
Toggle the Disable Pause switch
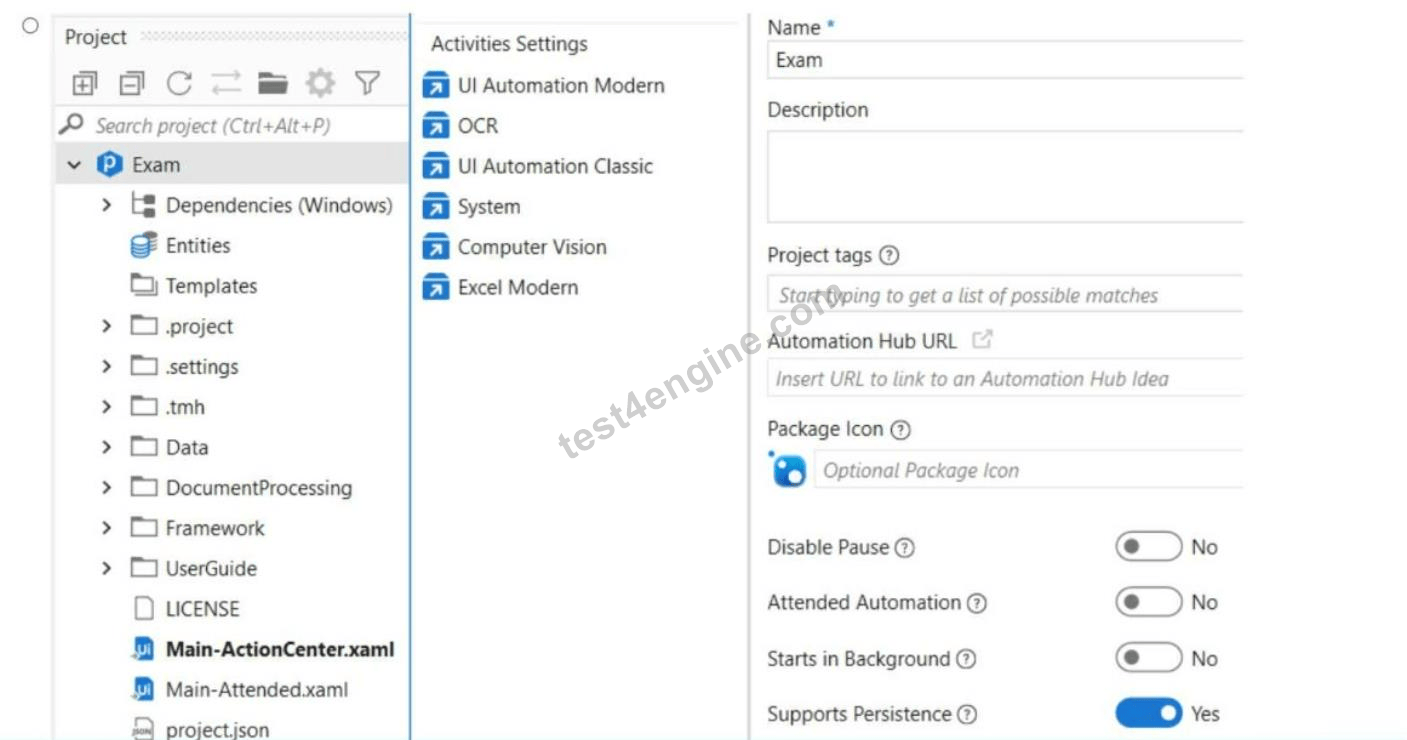[x=1148, y=547]
